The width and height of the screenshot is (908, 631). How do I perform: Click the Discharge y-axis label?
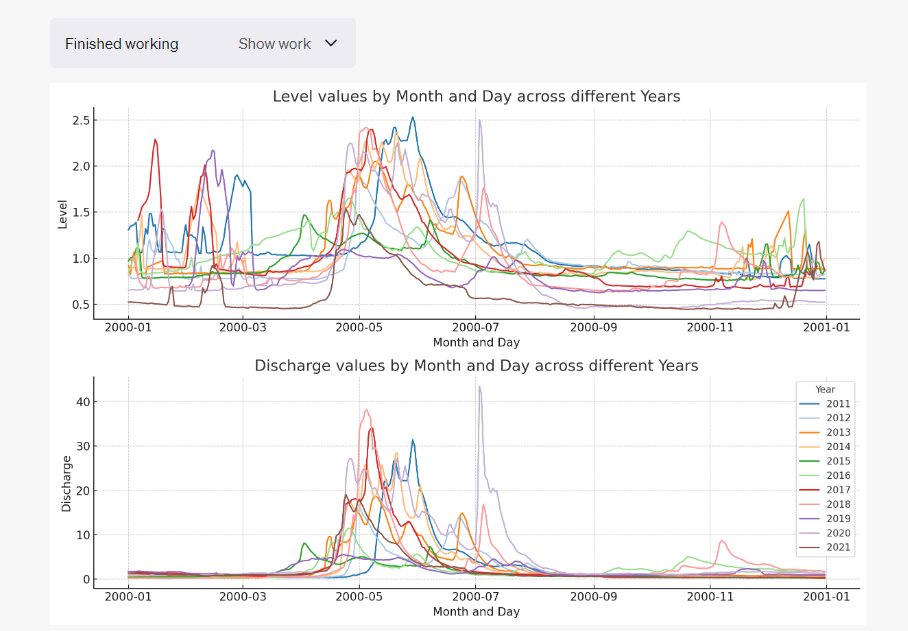[67, 484]
